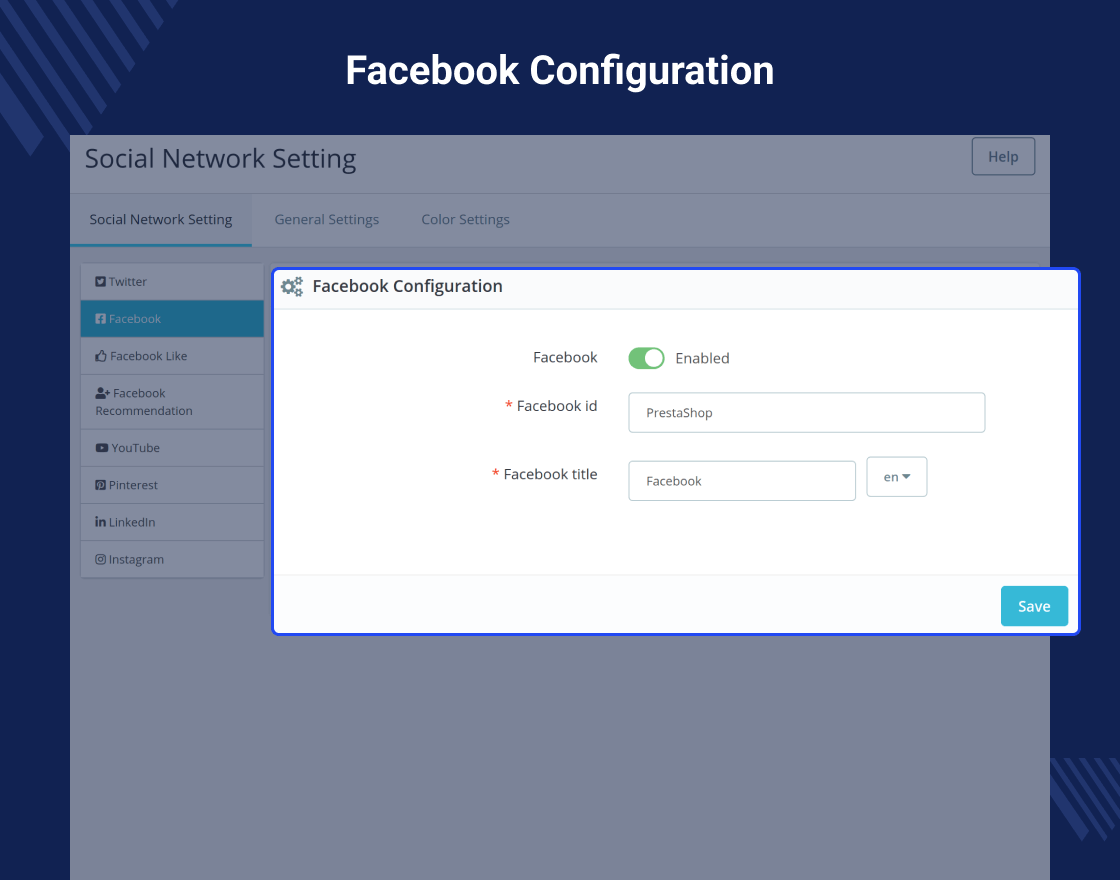The image size is (1120, 880).
Task: Open the LinkedIn settings entry
Action: [x=172, y=522]
